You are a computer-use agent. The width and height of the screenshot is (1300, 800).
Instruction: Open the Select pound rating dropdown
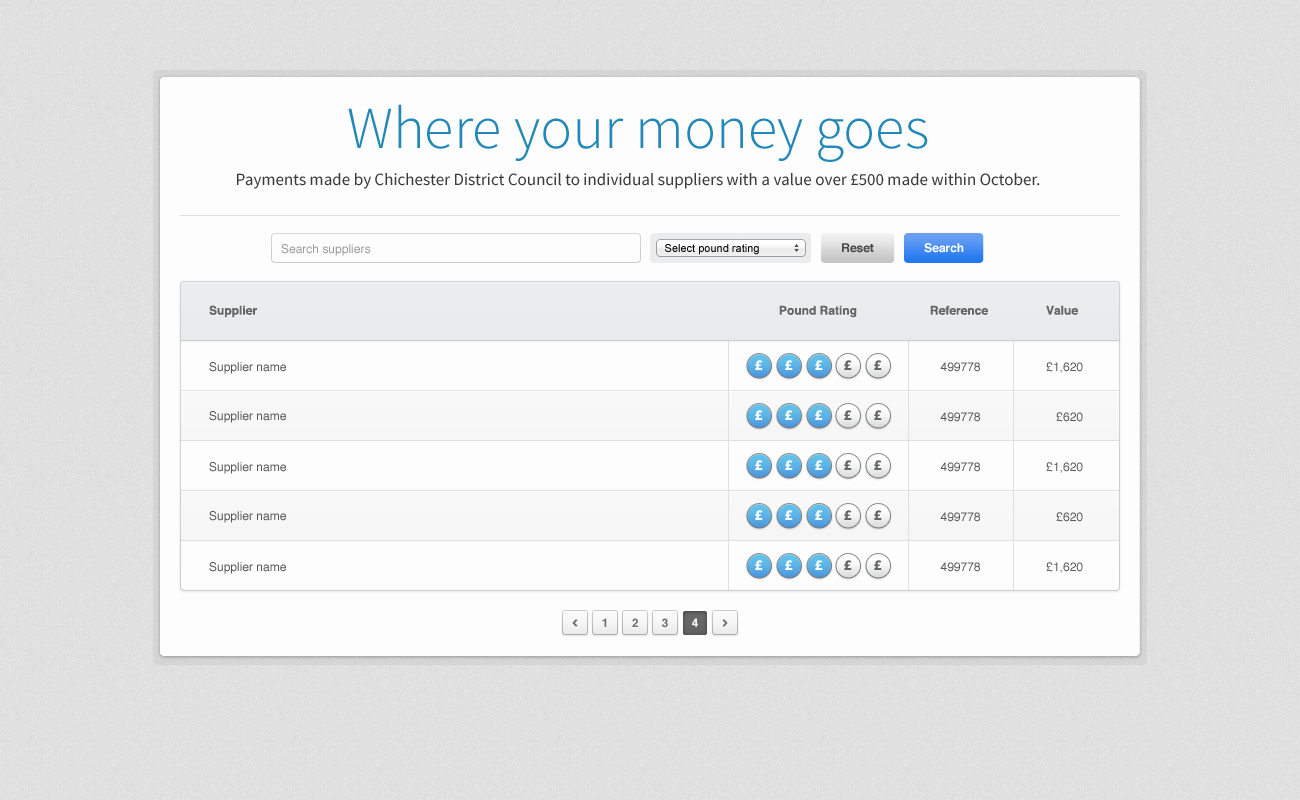[731, 248]
